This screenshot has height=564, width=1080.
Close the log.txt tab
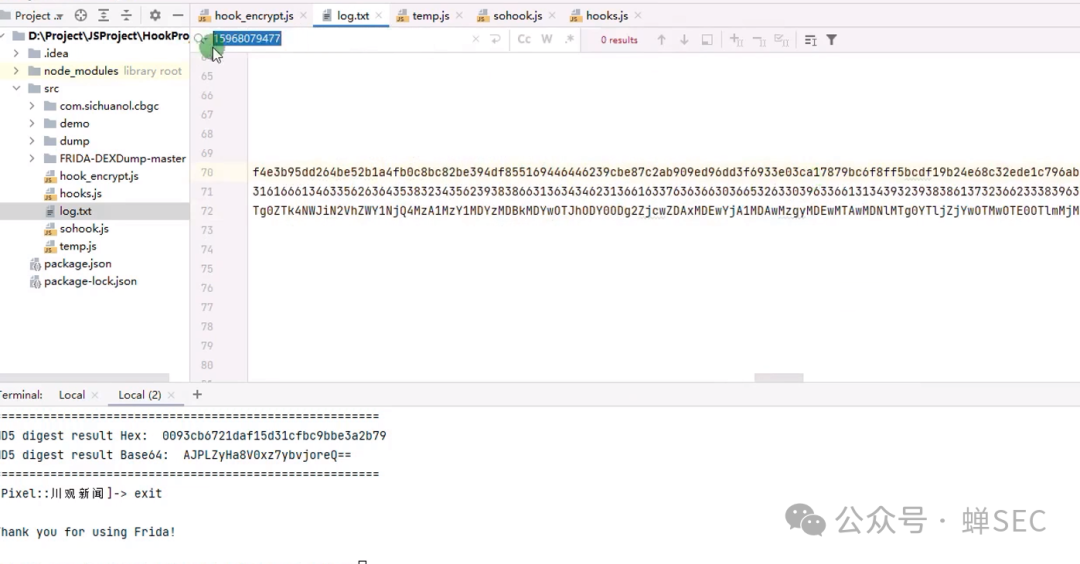pyautogui.click(x=378, y=15)
